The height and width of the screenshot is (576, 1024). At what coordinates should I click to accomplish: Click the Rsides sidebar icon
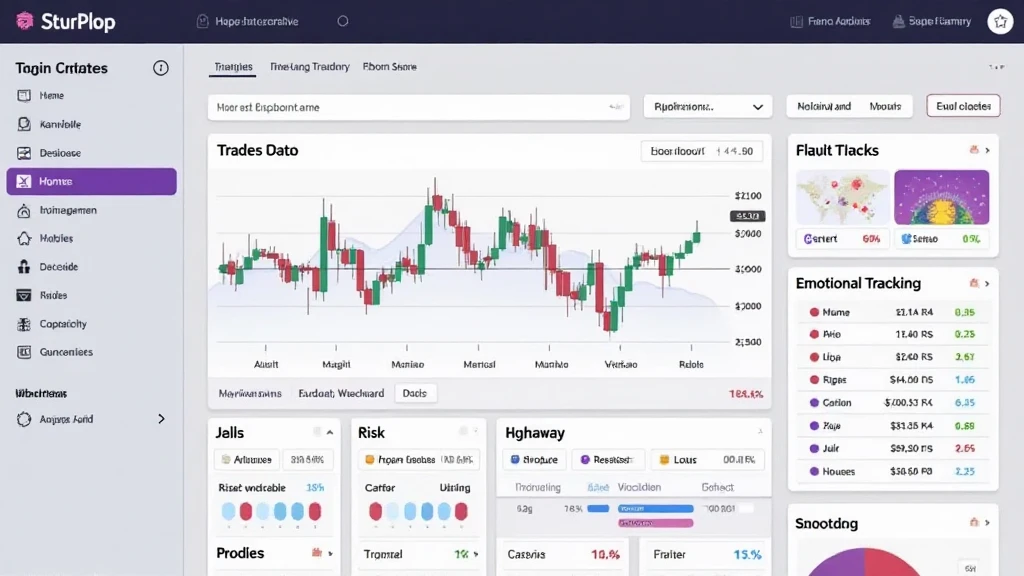coord(24,295)
